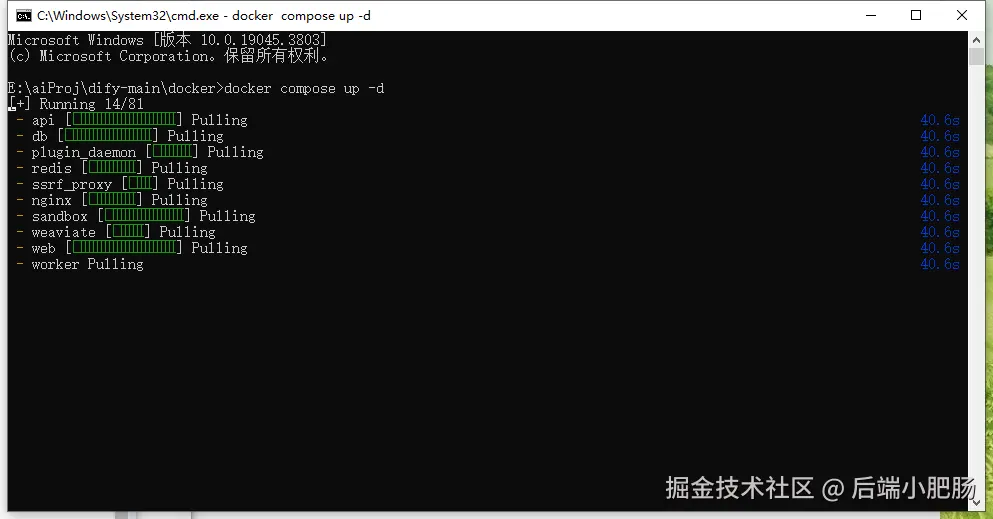Select the plugin_daemon service line
Image resolution: width=993 pixels, height=519 pixels.
[140, 152]
